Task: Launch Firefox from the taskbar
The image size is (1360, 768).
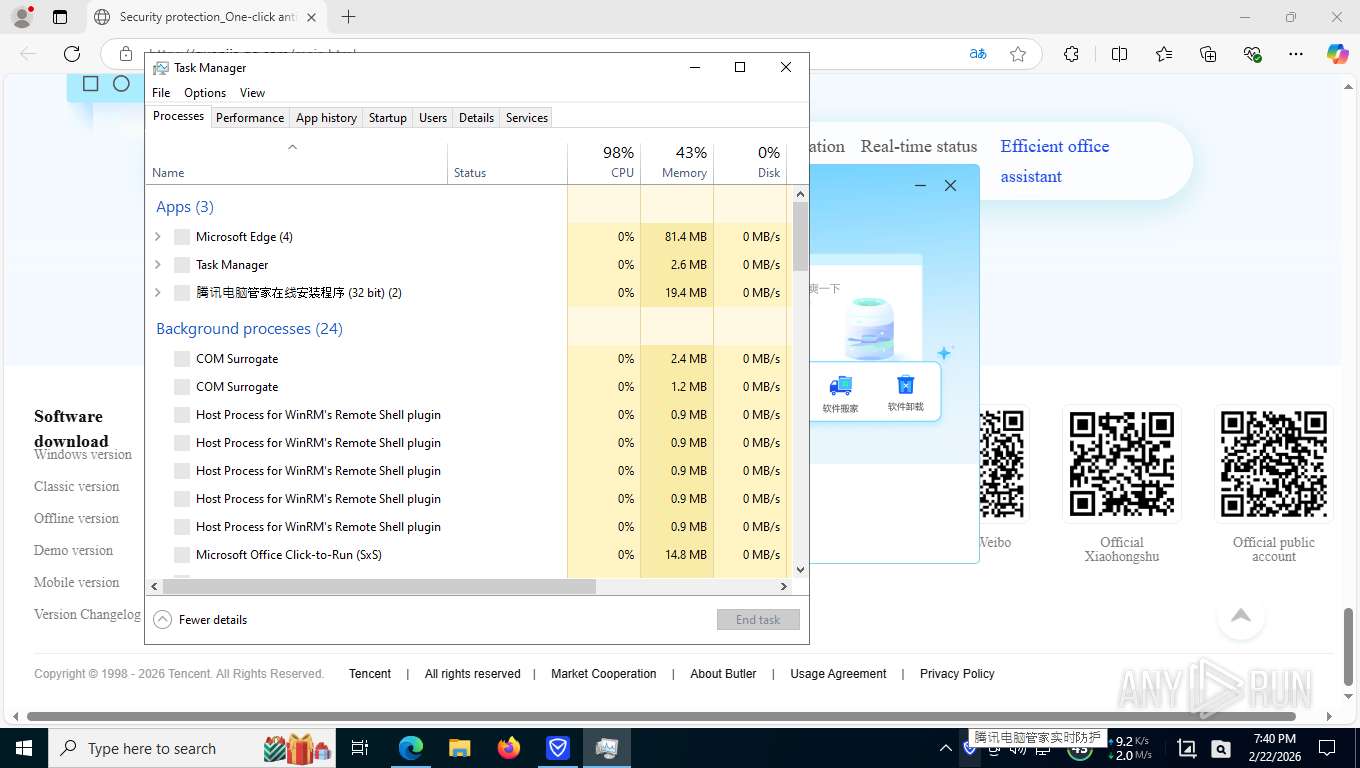Action: pyautogui.click(x=509, y=748)
